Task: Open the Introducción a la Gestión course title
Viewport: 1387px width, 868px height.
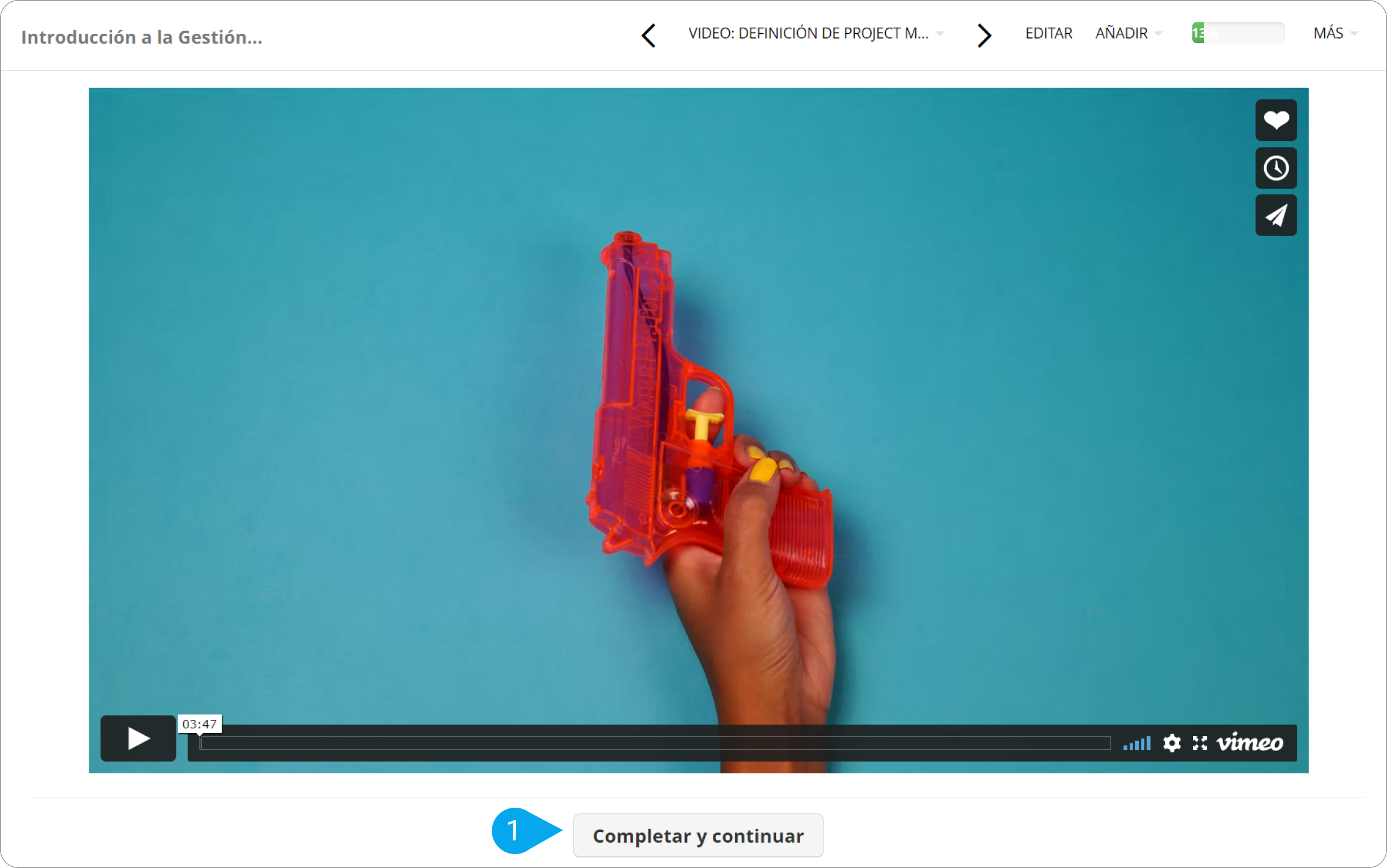Action: tap(142, 37)
